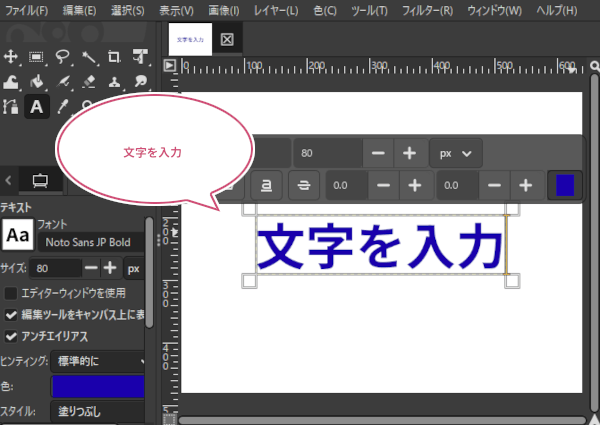Select the Clone stamp tool
600x425 pixels.
tap(114, 82)
